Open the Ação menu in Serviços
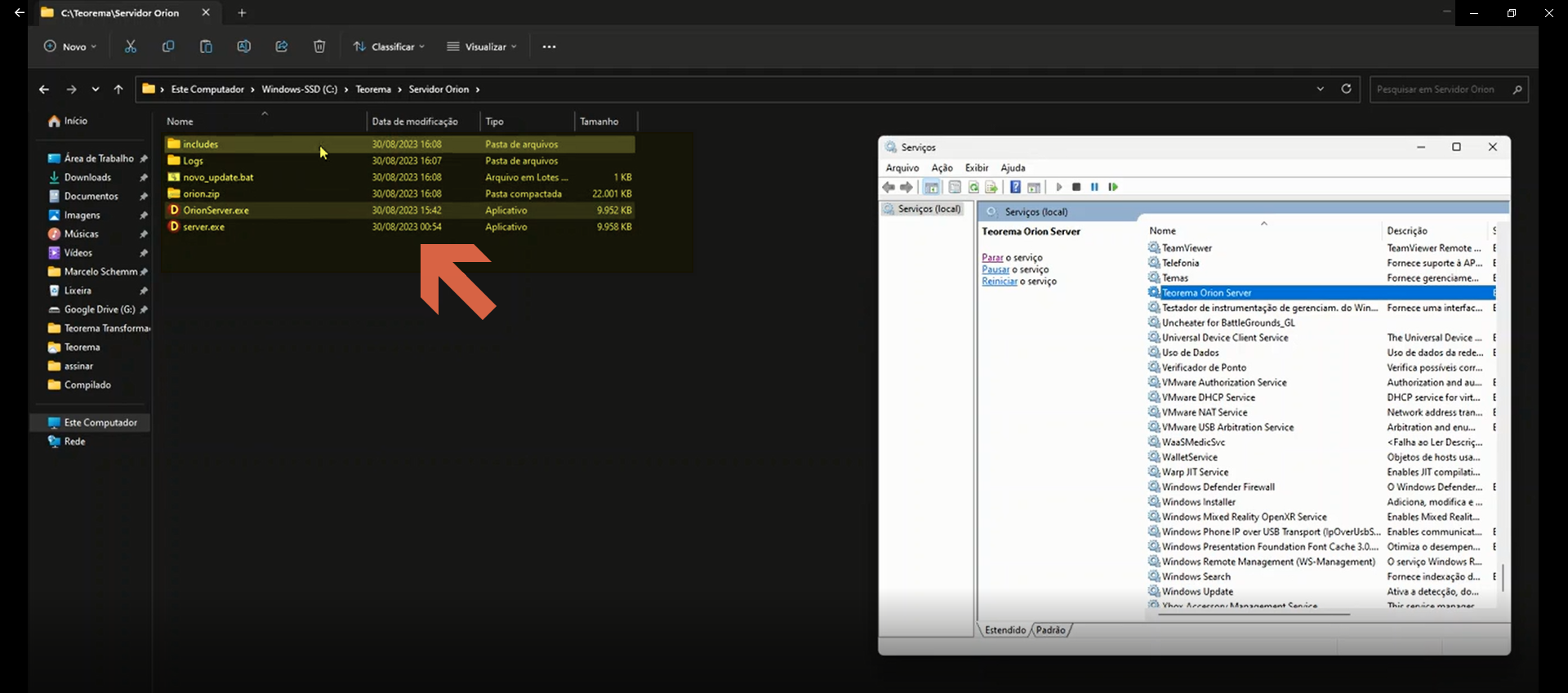The image size is (1568, 693). click(942, 167)
